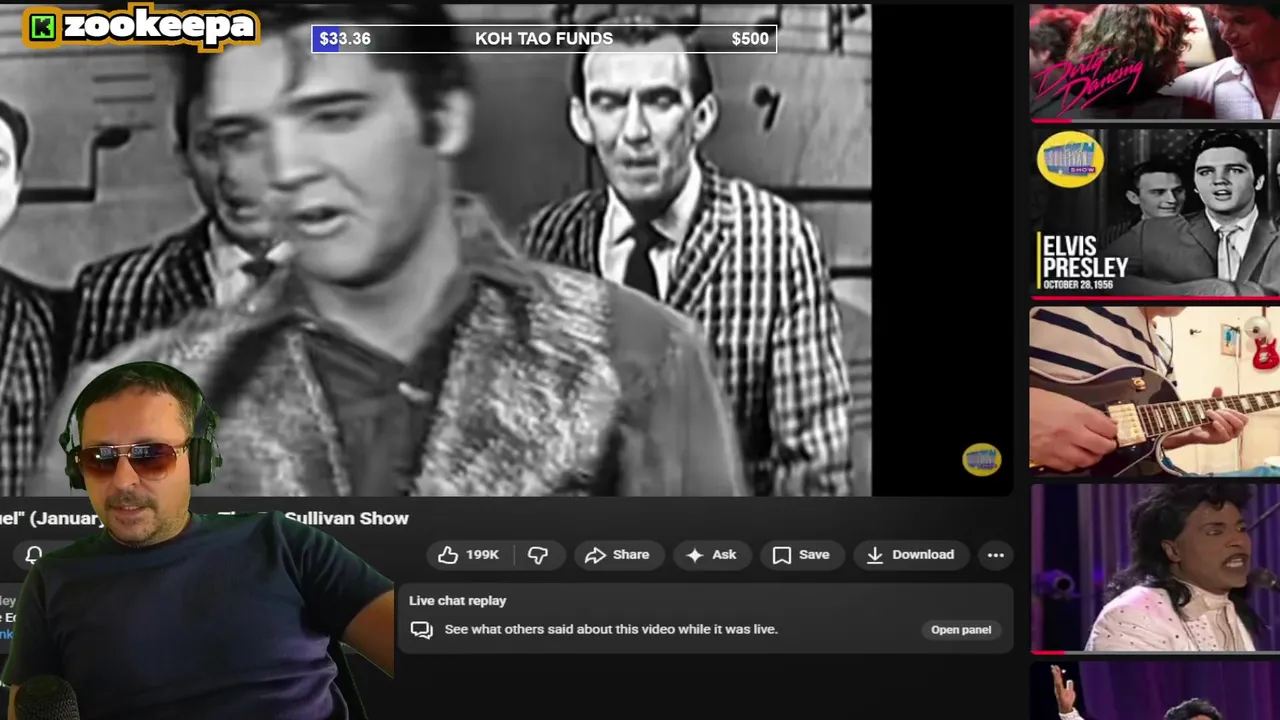
Task: Click the Kick logo beside zookeepa
Action: 42,27
